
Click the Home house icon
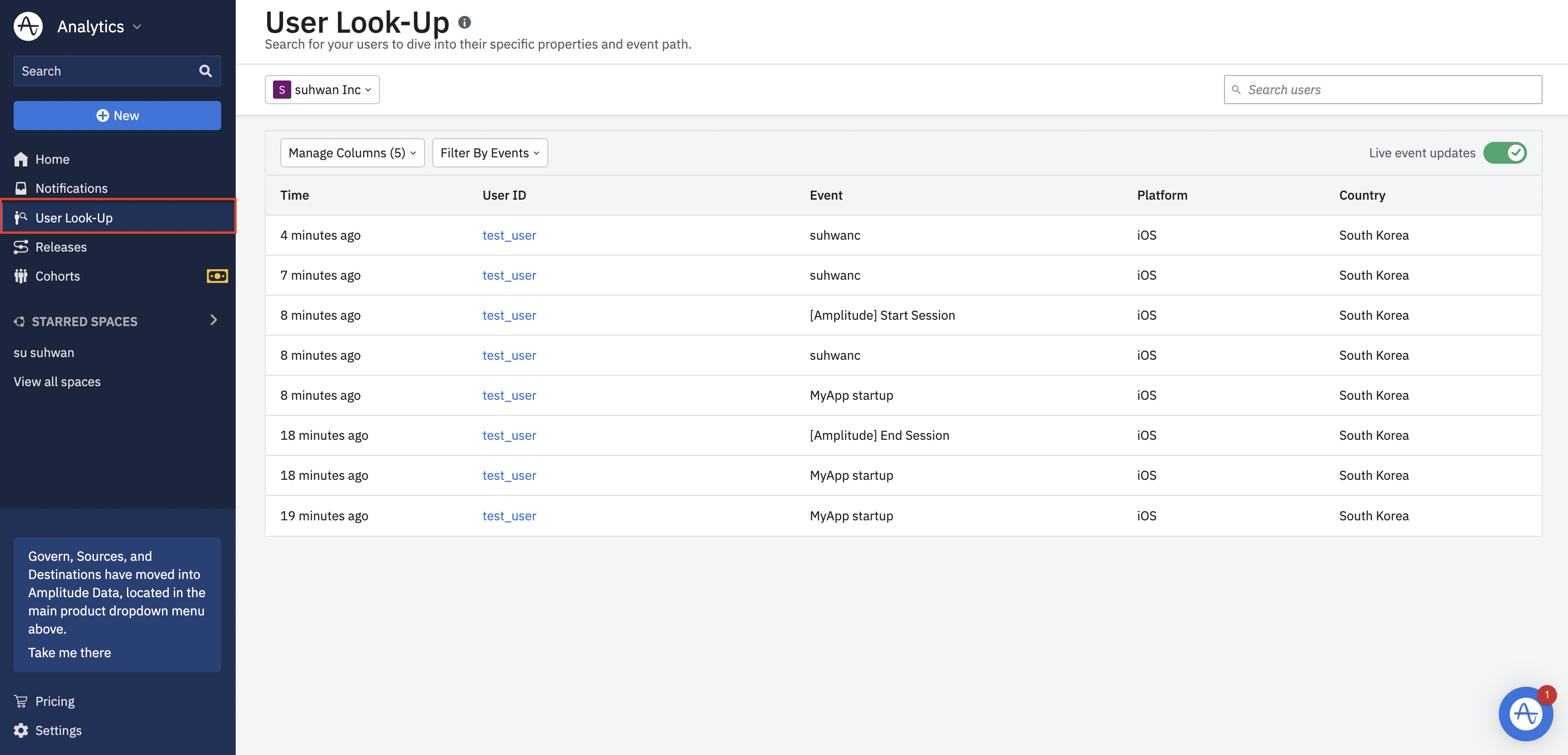pyautogui.click(x=21, y=159)
